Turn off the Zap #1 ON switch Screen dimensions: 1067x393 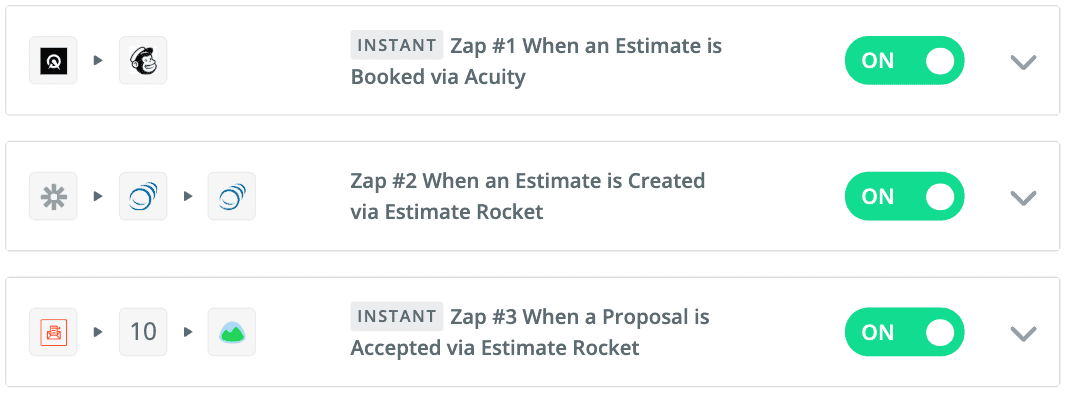click(x=904, y=61)
